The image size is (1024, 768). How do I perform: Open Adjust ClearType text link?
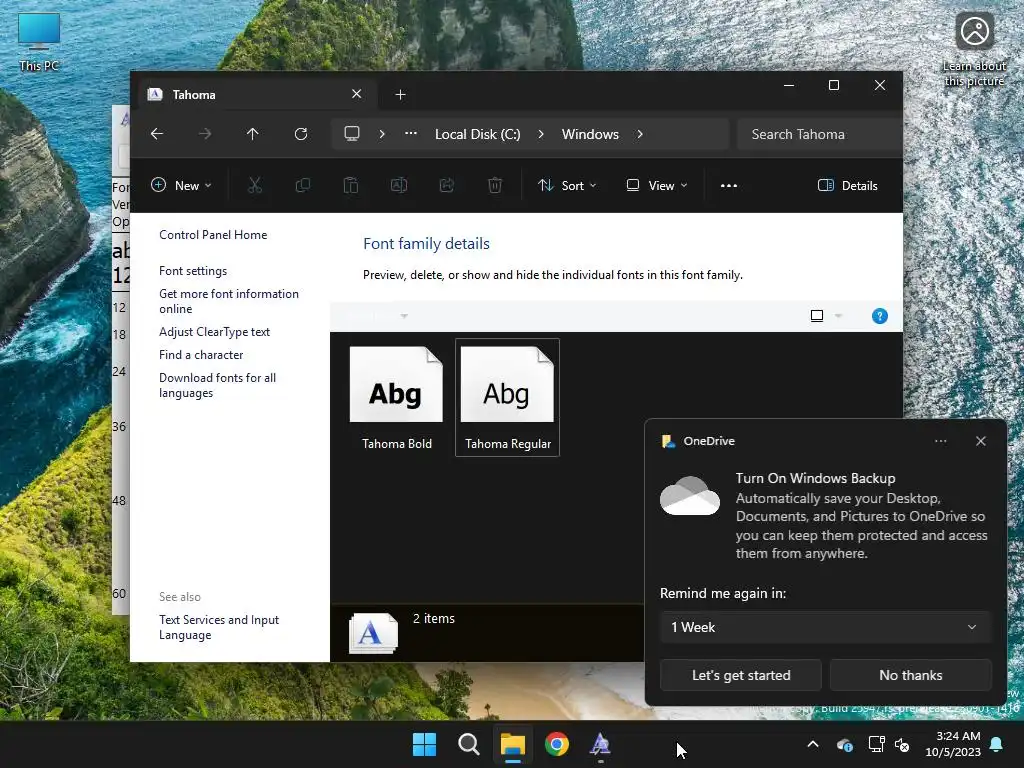(x=214, y=332)
